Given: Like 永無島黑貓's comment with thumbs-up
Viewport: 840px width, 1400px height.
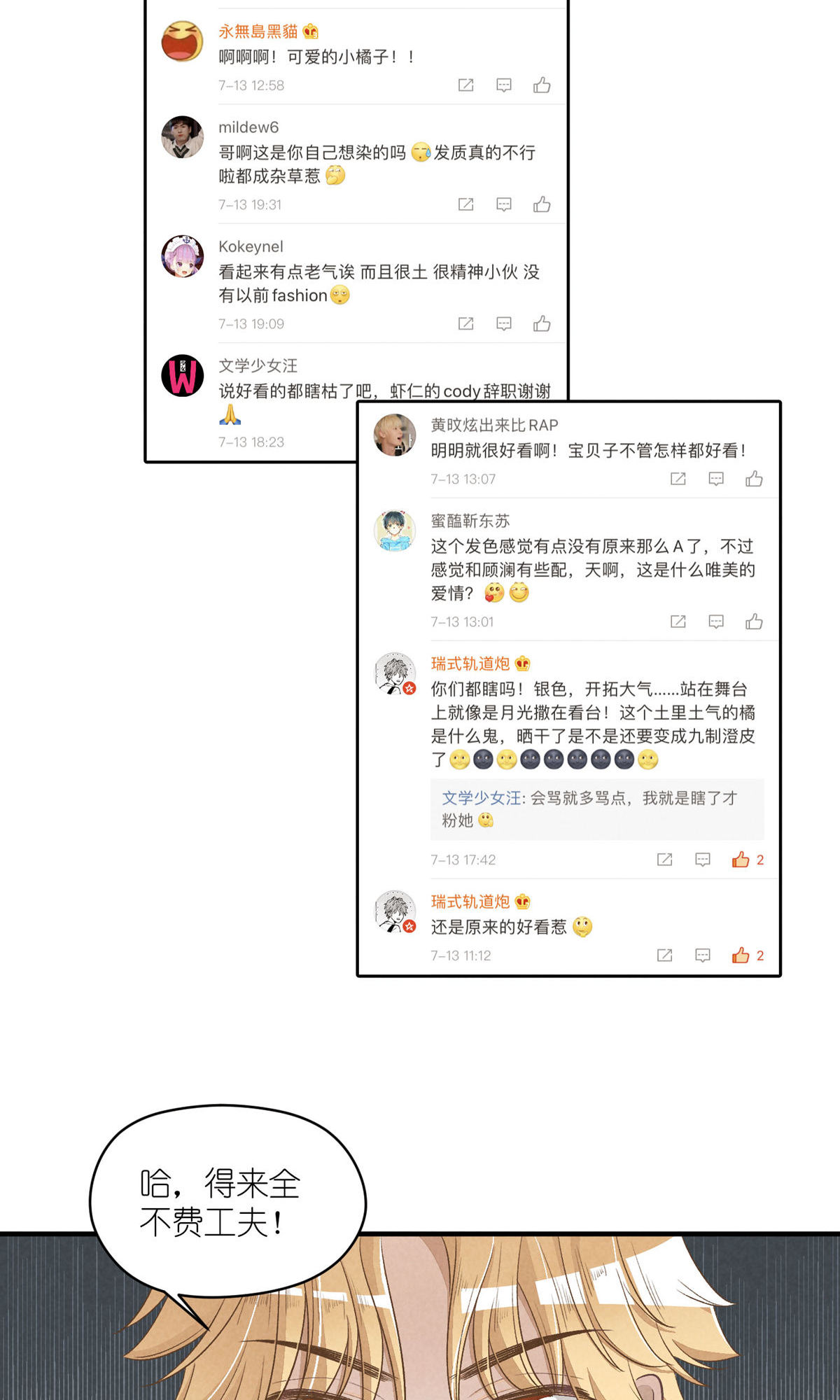Looking at the screenshot, I should [542, 85].
